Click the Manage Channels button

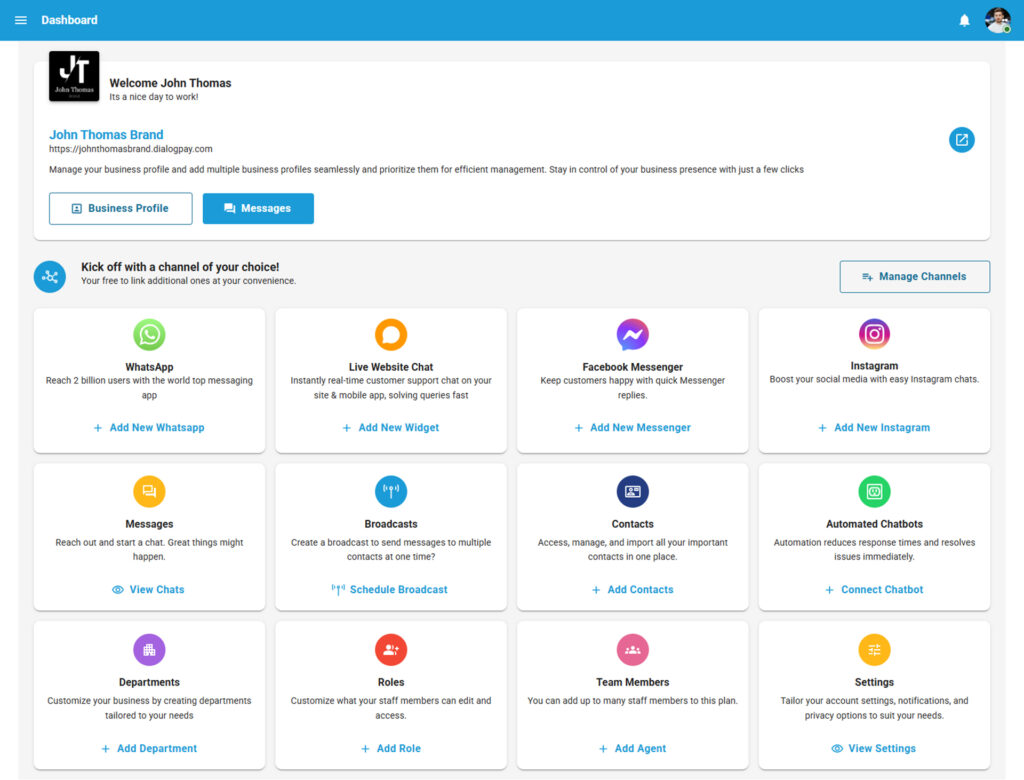914,277
